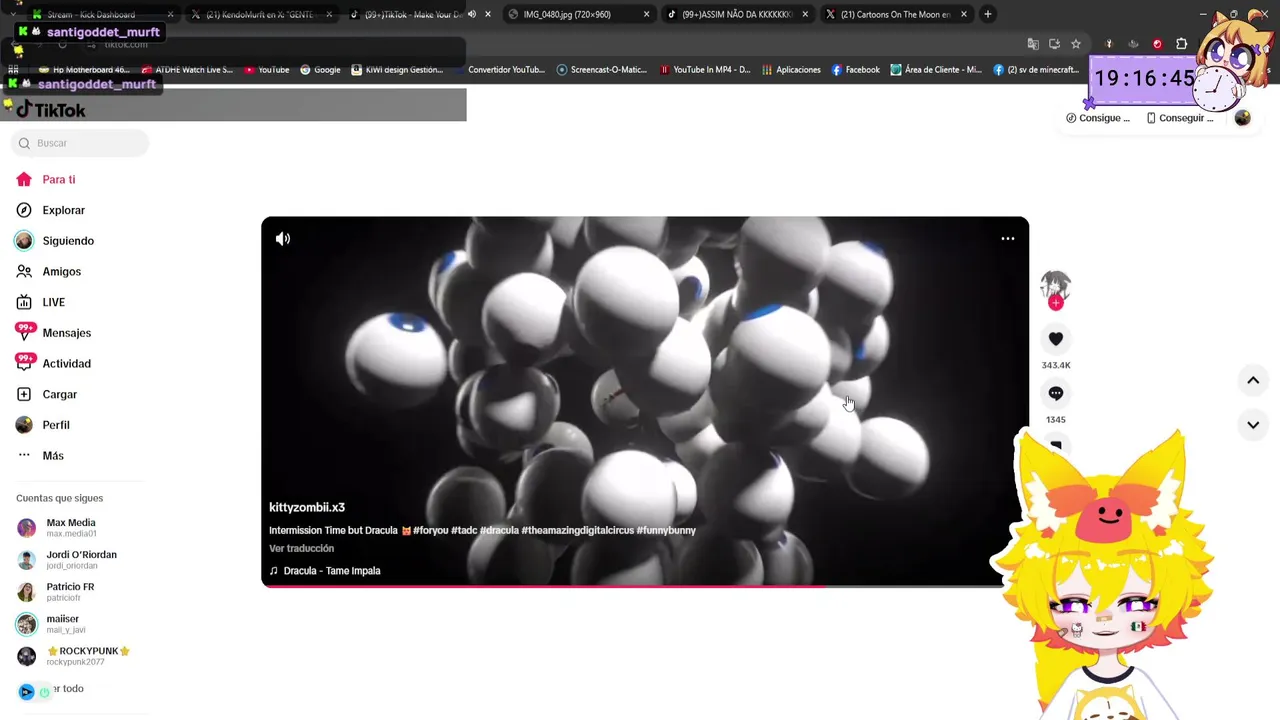Open KiWi design Gestión bookmark

click(x=397, y=70)
